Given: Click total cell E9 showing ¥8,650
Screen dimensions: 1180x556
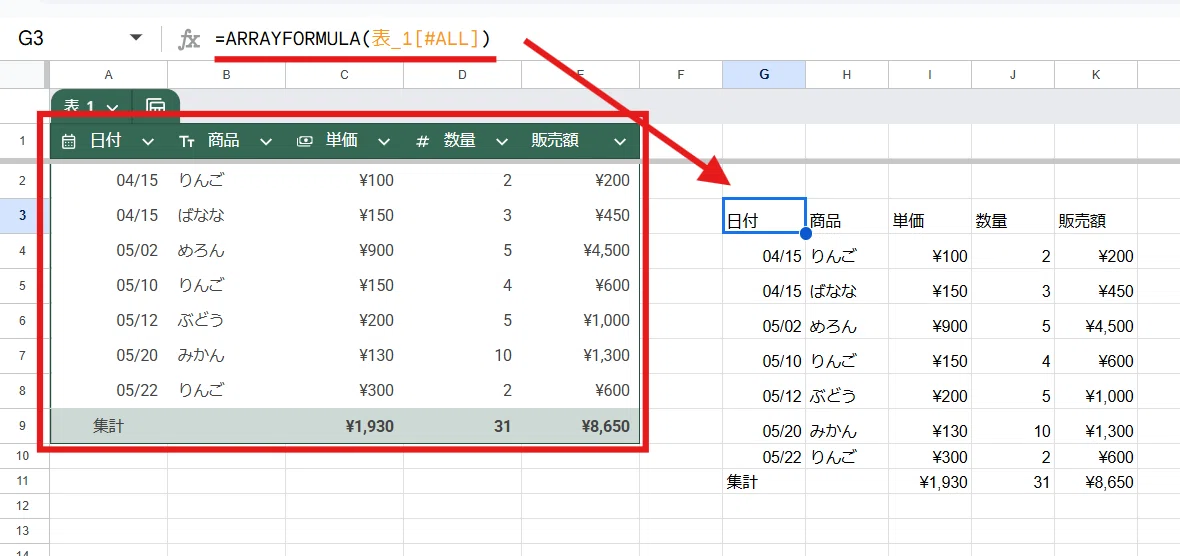Looking at the screenshot, I should coord(579,426).
